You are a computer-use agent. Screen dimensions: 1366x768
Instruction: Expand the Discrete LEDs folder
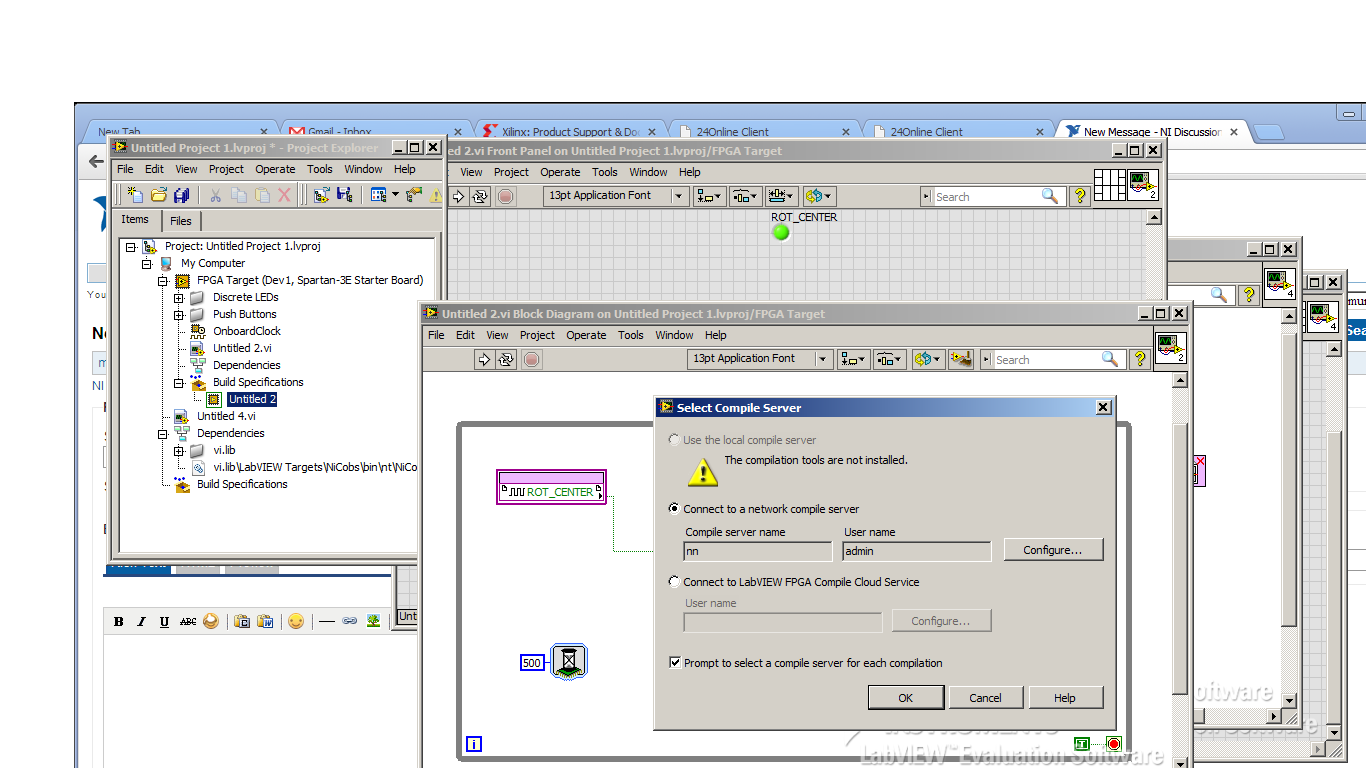[179, 298]
